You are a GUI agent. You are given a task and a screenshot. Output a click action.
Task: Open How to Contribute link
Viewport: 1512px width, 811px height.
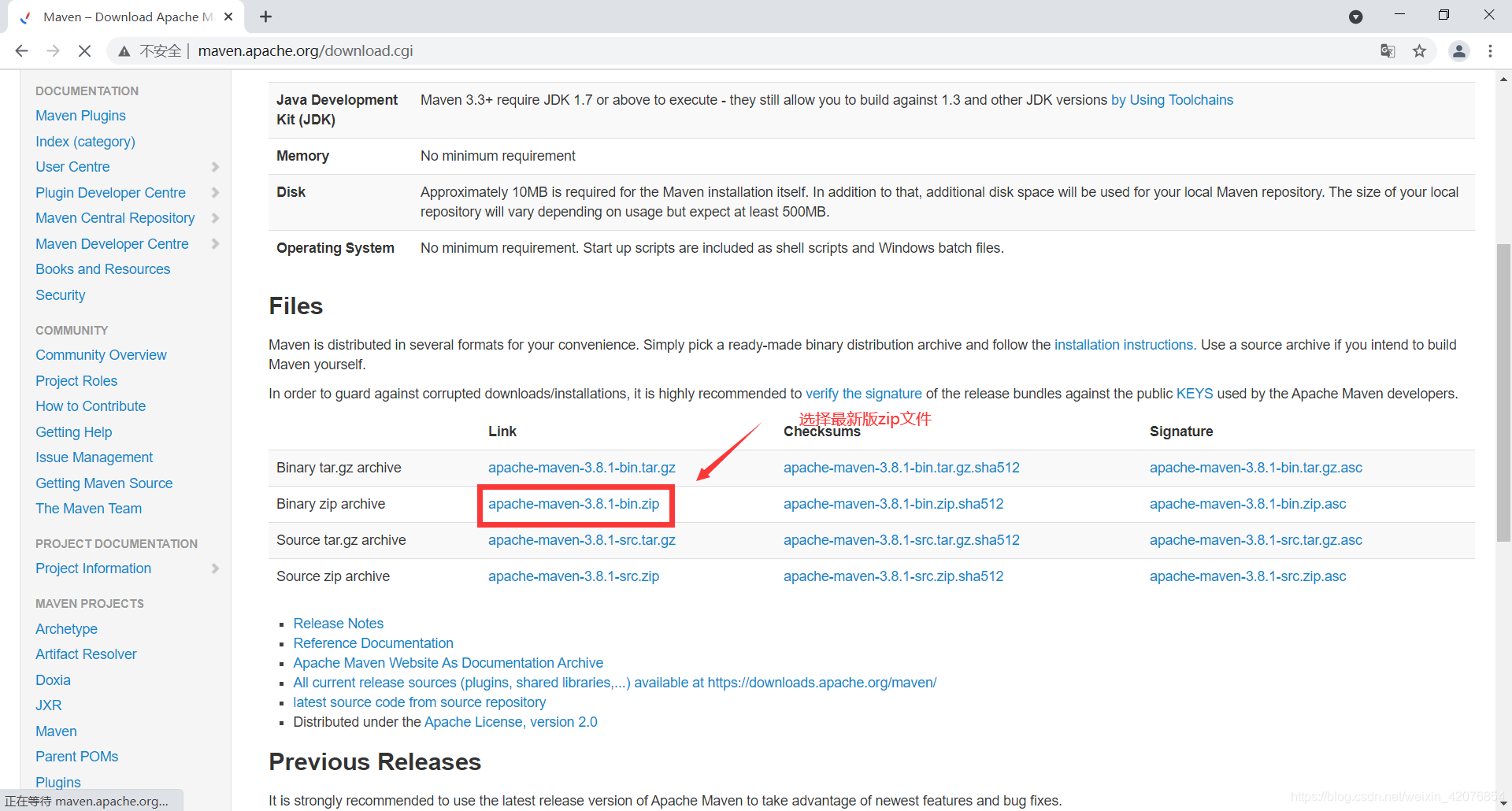pyautogui.click(x=91, y=406)
